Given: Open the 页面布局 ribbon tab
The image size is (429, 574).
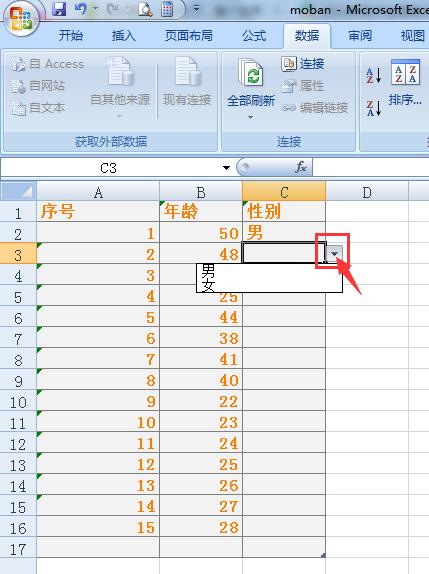Looking at the screenshot, I should point(189,36).
